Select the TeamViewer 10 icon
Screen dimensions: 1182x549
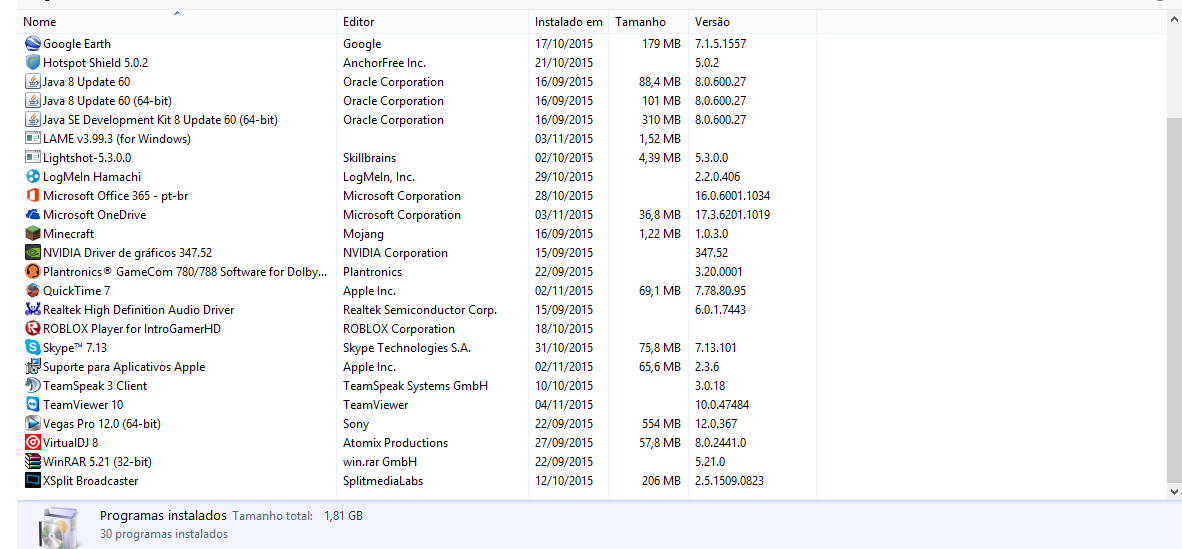(32, 405)
